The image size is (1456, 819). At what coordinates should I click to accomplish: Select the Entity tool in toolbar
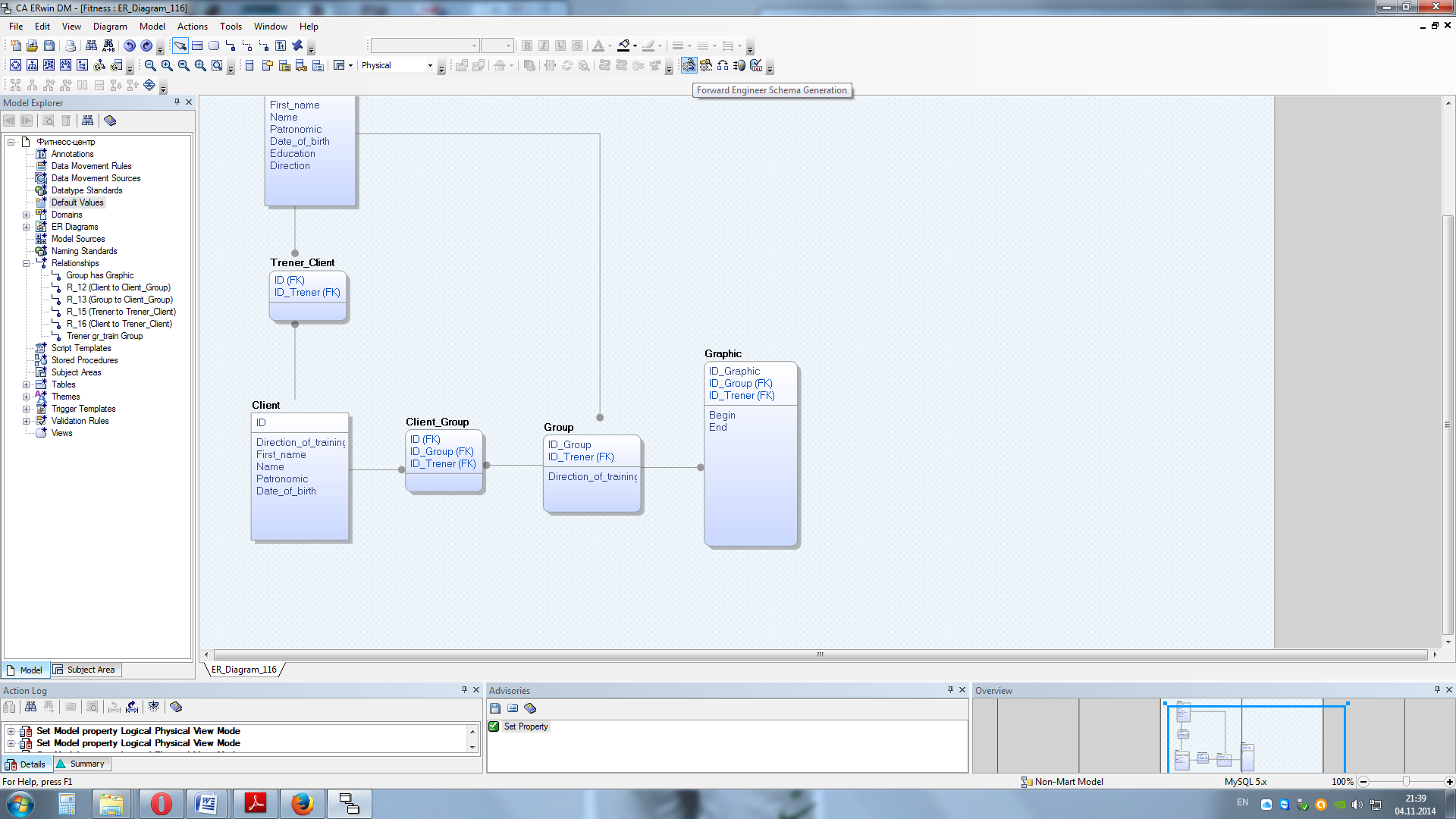pyautogui.click(x=197, y=46)
